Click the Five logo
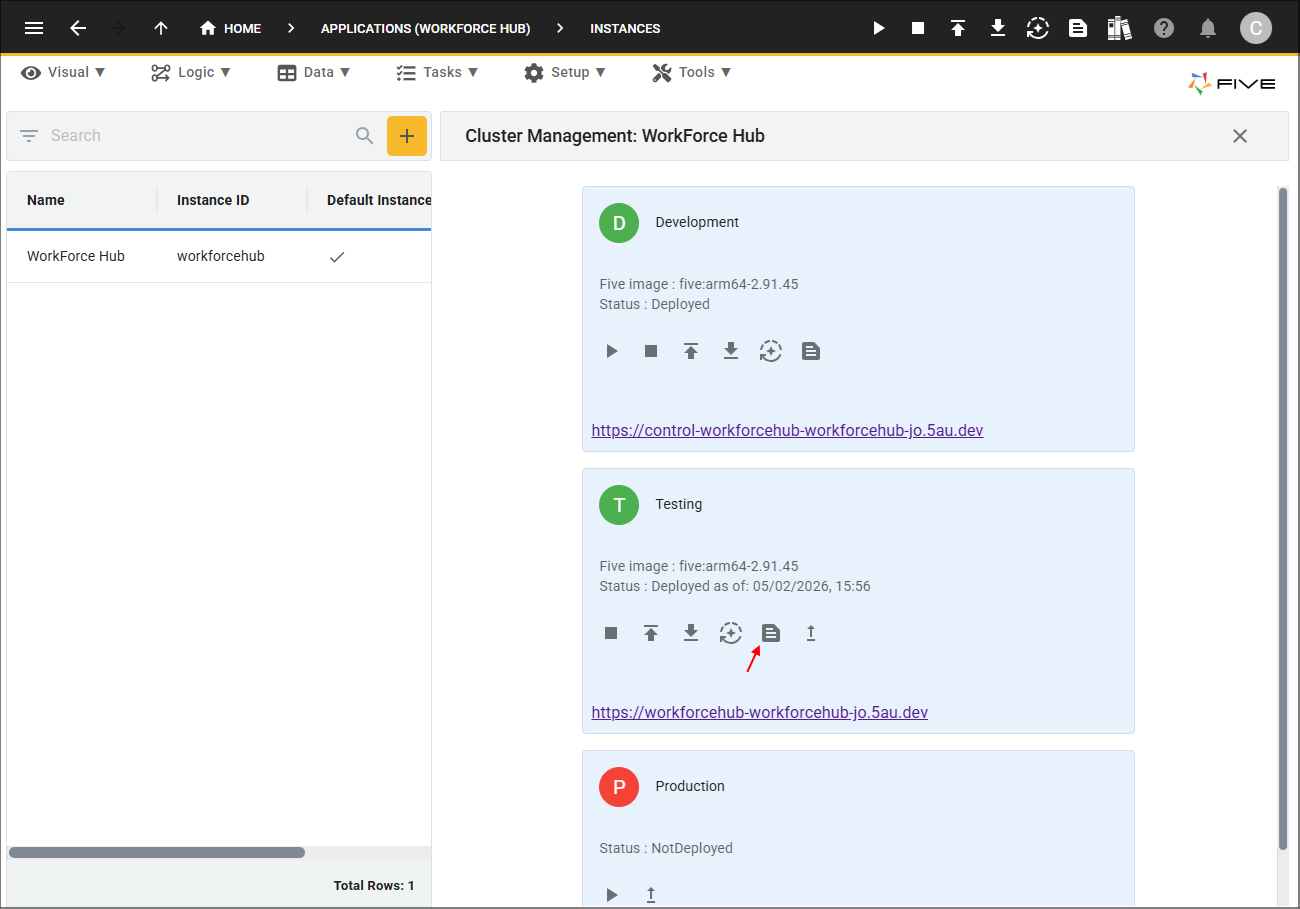The image size is (1300, 909). [x=1232, y=83]
